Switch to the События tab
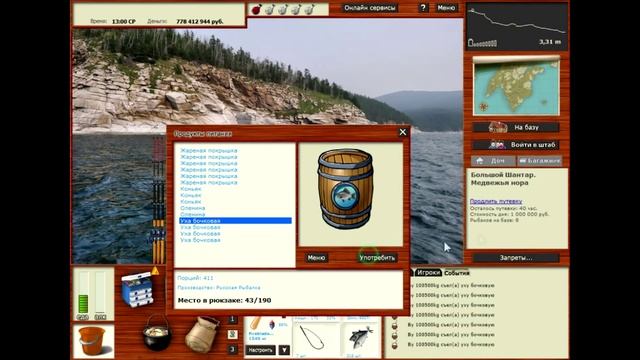The width and height of the screenshot is (640, 360). coord(456,273)
